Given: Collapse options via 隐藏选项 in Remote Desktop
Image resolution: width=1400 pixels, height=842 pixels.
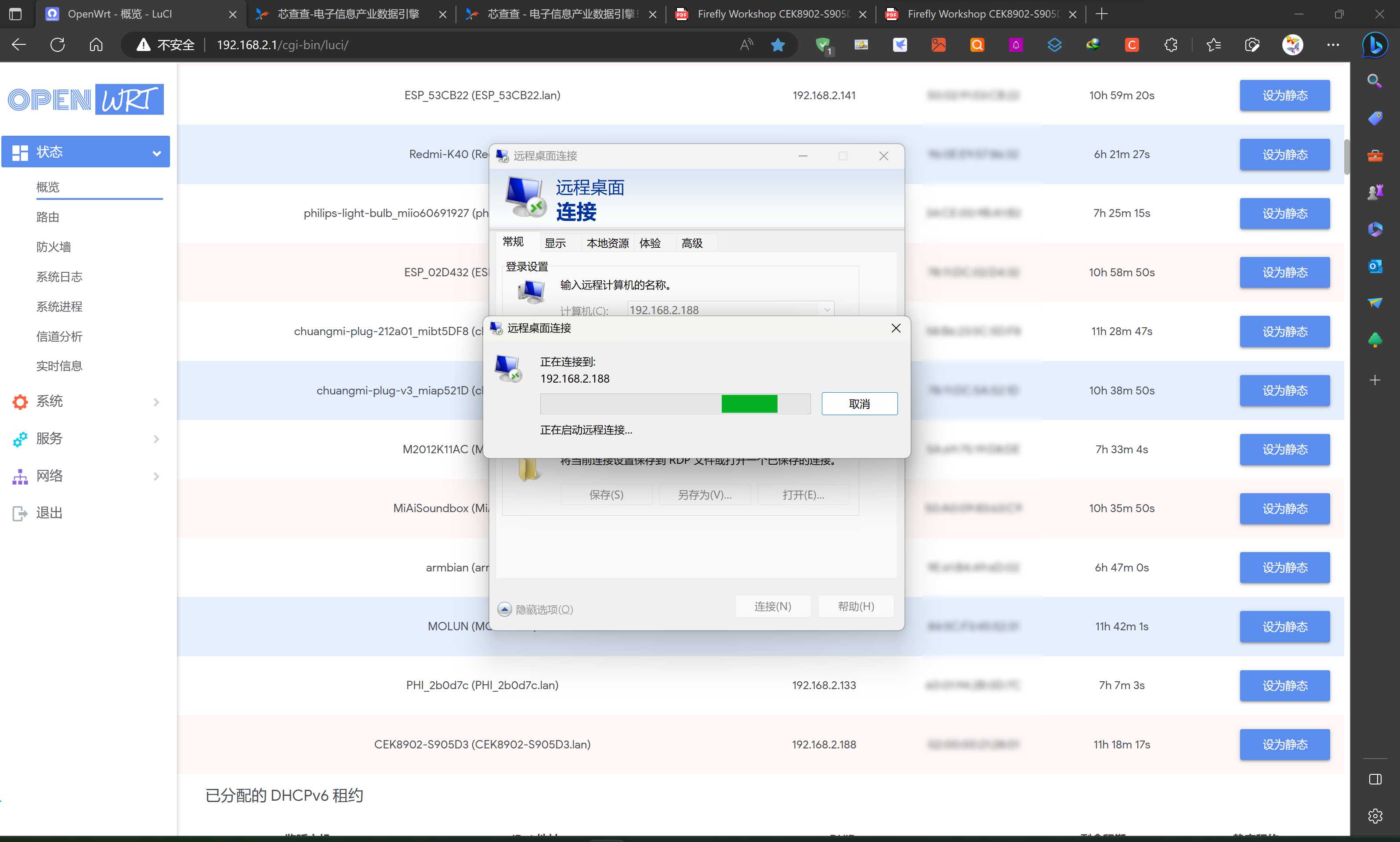Looking at the screenshot, I should coord(535,609).
